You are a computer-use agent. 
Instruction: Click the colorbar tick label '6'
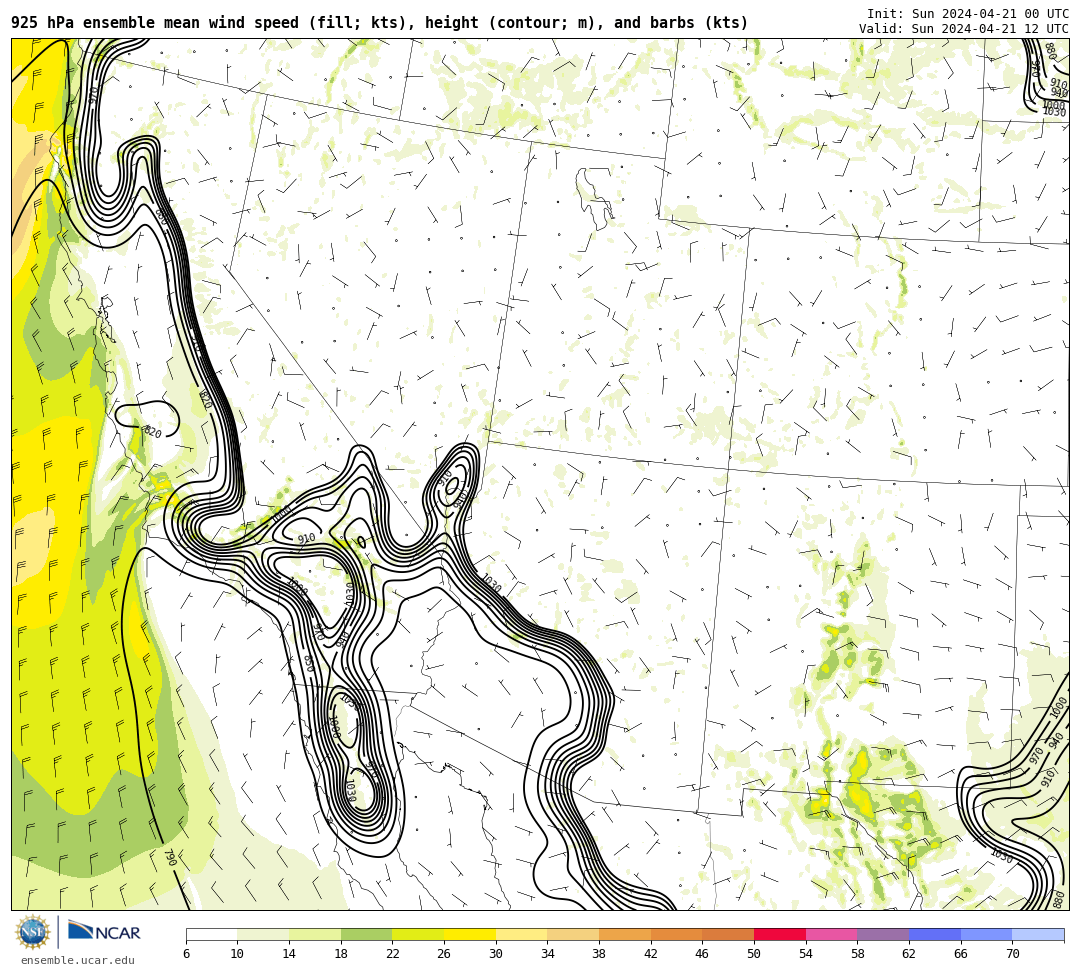[186, 954]
